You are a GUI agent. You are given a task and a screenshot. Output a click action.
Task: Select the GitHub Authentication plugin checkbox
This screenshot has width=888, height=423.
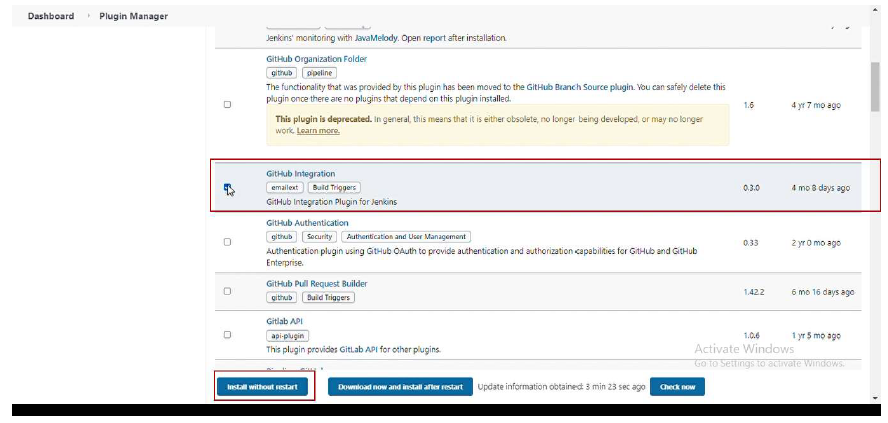coord(227,242)
